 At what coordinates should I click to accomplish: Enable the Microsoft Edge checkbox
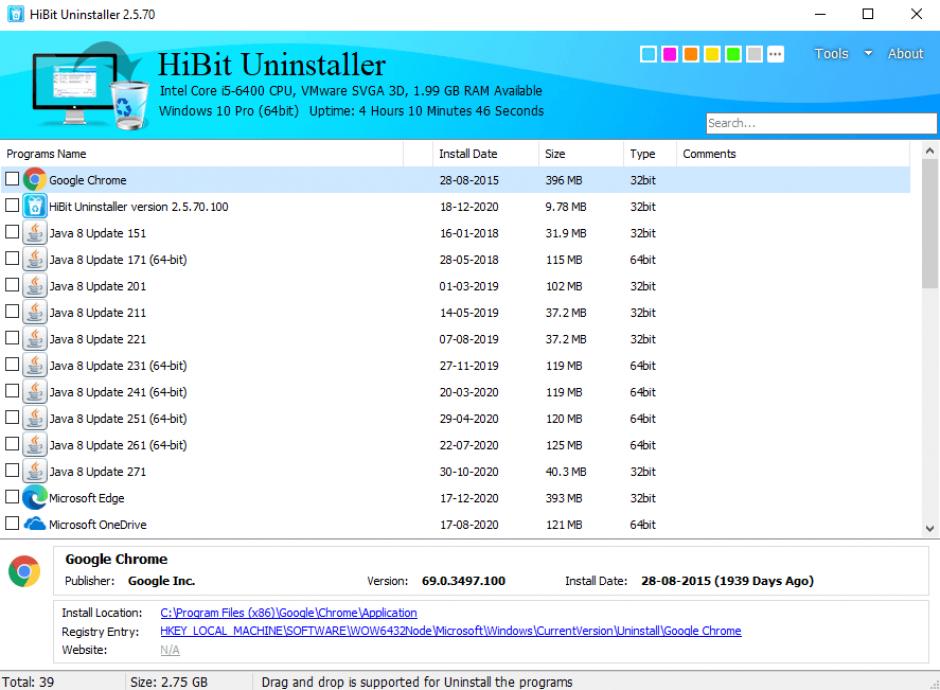pos(12,496)
